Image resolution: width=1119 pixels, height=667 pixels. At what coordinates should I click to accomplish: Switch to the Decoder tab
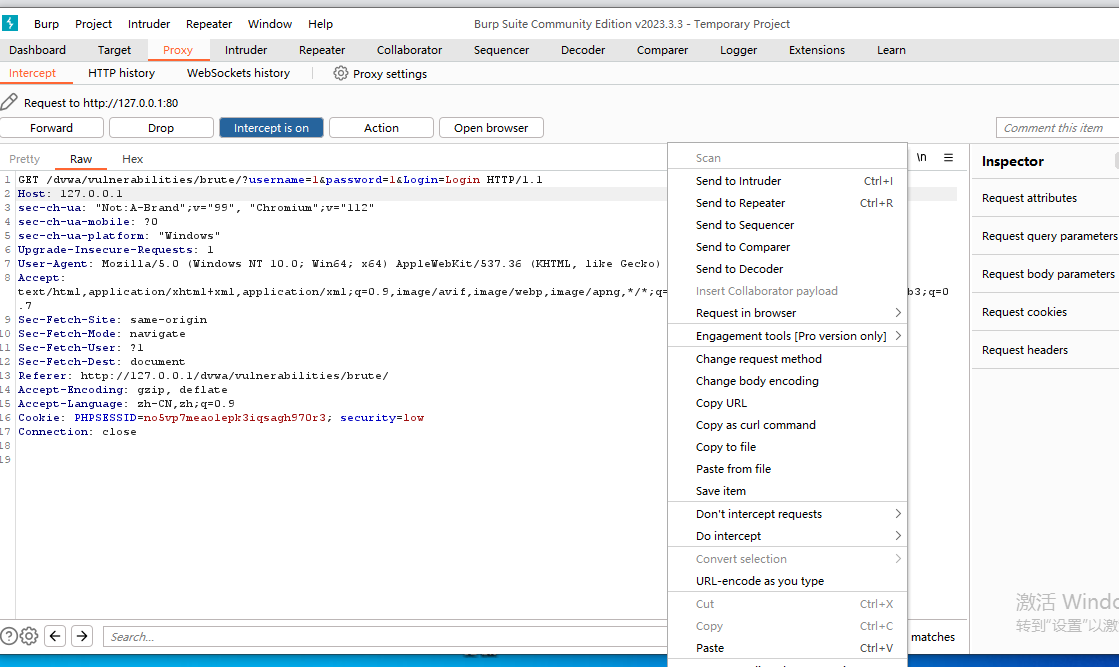click(583, 50)
